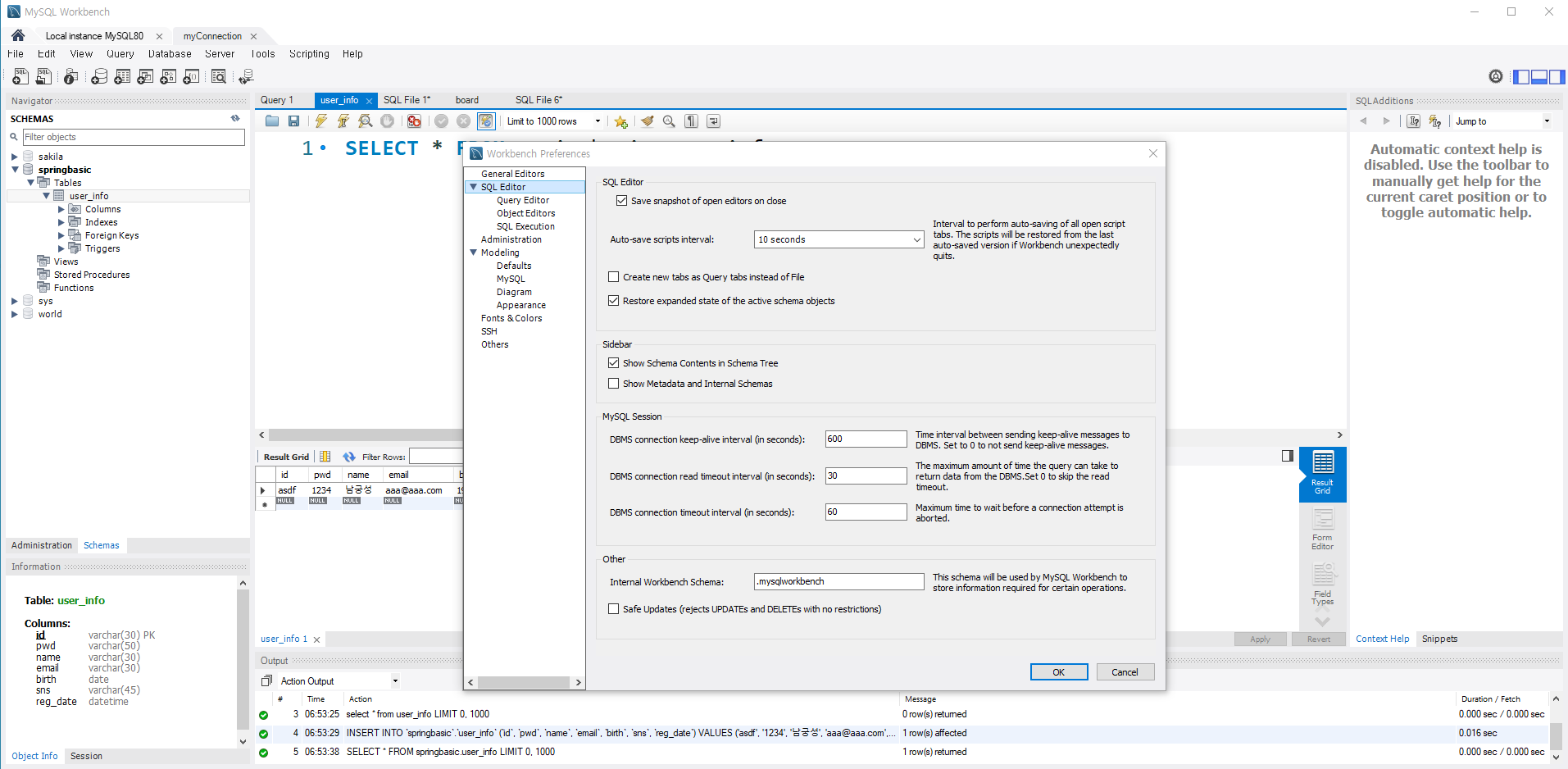Click the query editor horizontal scrollbar

pyautogui.click(x=366, y=435)
